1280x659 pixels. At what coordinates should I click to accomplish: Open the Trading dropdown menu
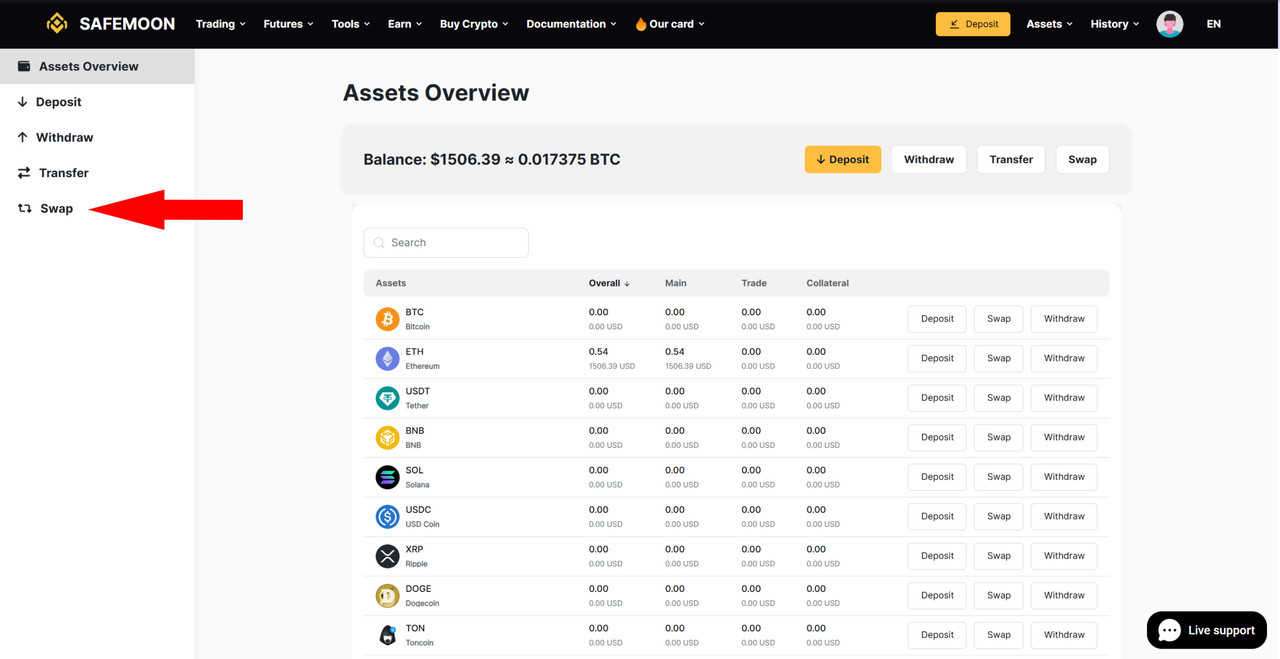click(x=220, y=24)
